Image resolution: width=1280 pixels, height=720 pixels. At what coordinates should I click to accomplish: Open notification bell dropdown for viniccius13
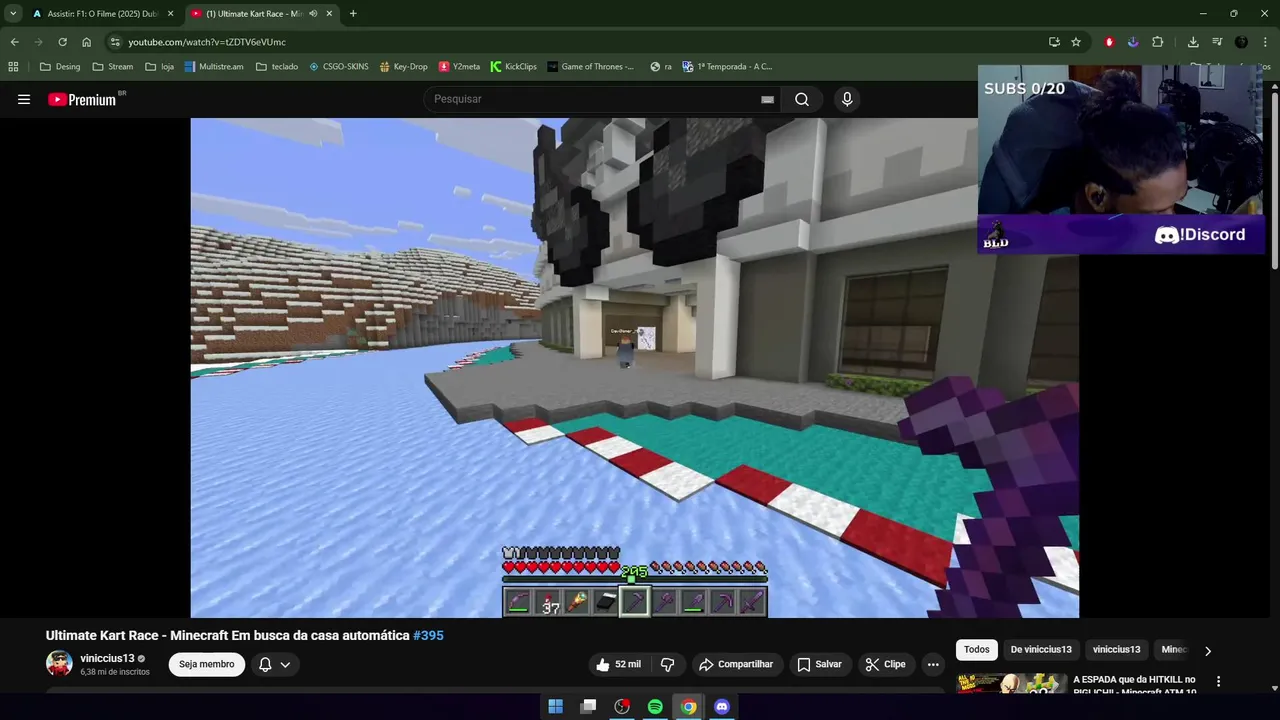tap(275, 664)
